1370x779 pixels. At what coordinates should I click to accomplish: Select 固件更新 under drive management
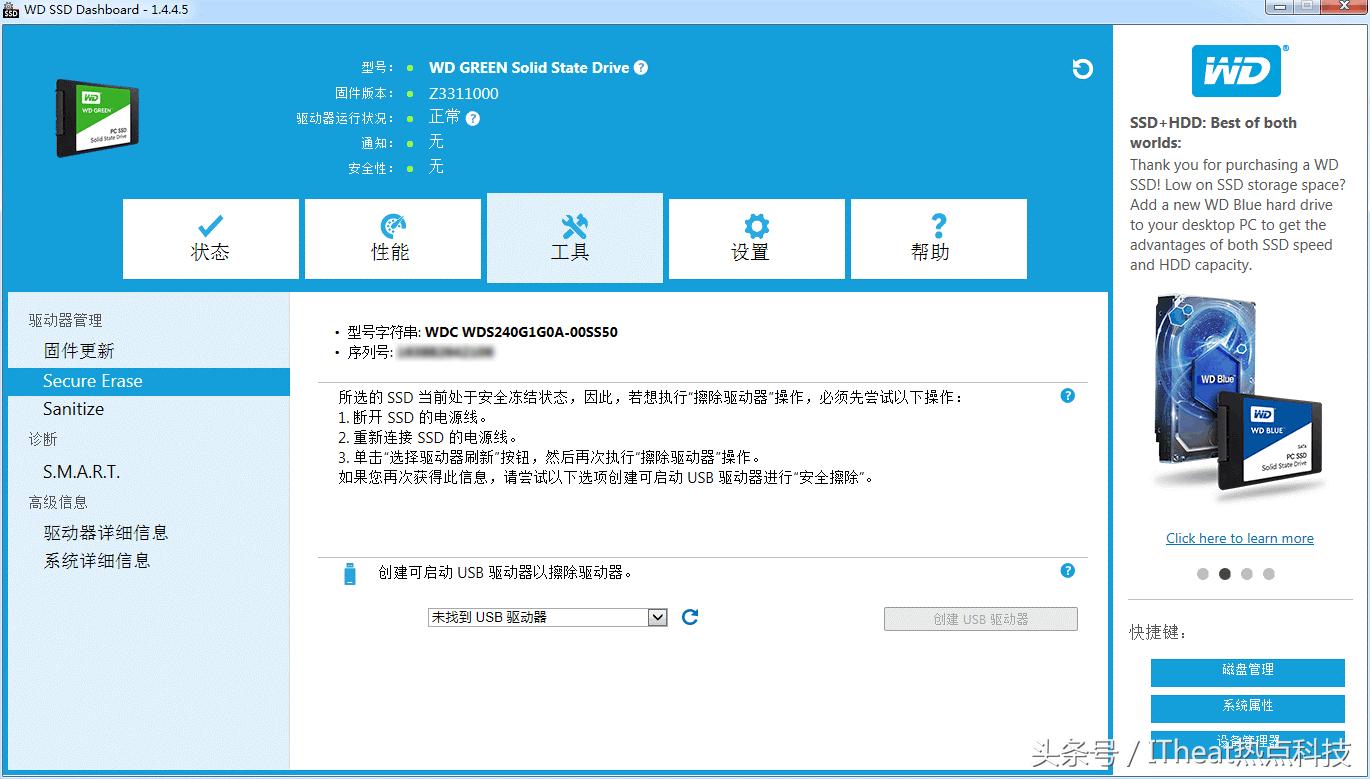point(77,350)
